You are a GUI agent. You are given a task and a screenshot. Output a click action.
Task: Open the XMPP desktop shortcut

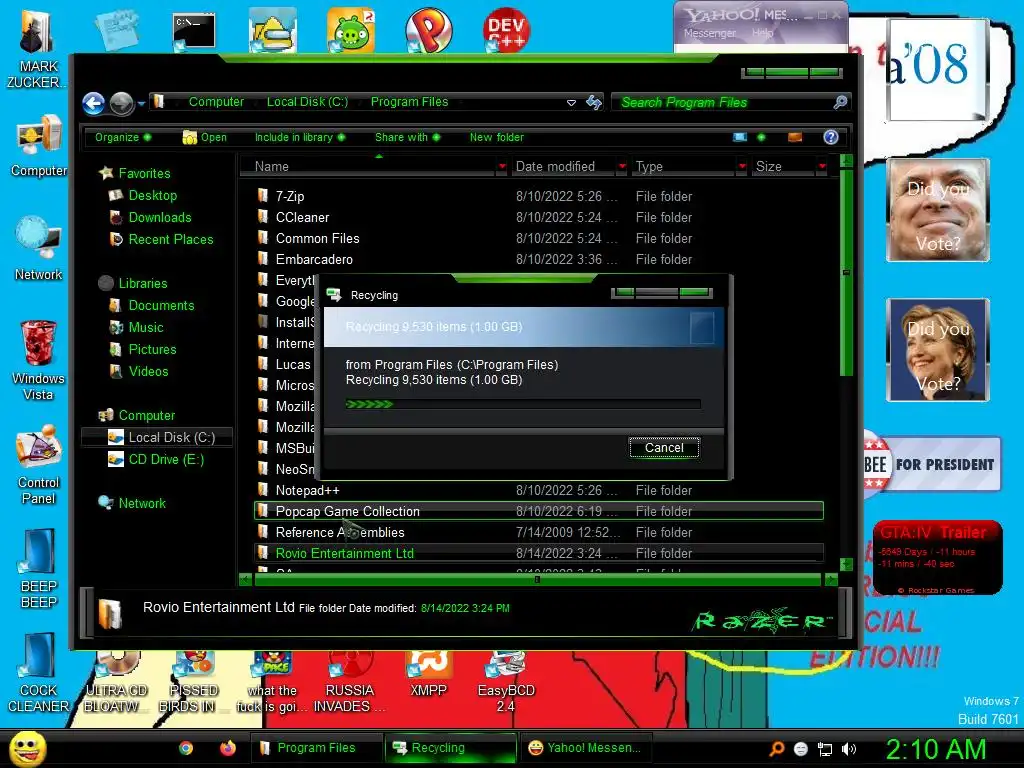click(x=428, y=675)
